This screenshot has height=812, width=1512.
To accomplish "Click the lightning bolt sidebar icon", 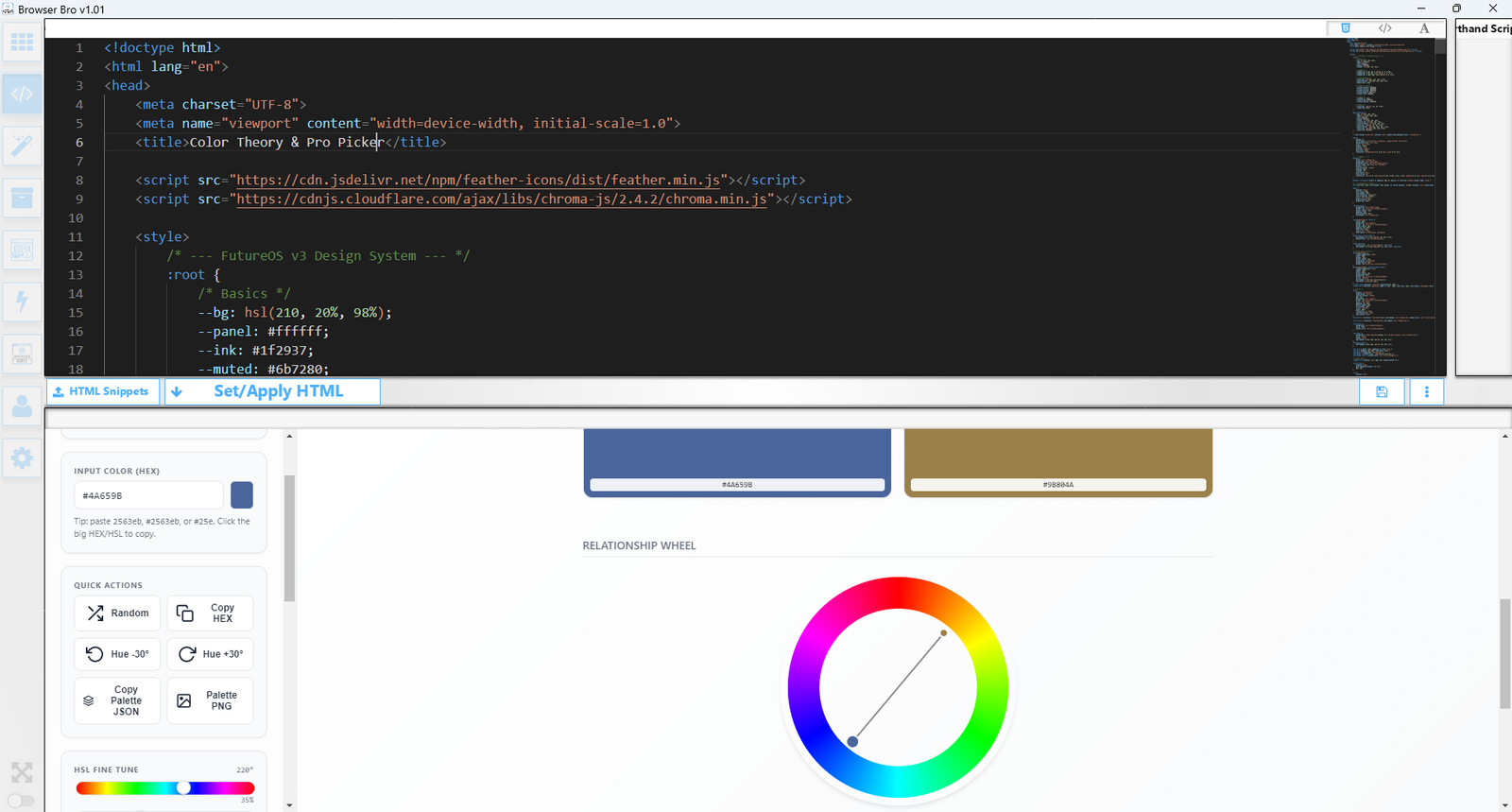I will (22, 302).
